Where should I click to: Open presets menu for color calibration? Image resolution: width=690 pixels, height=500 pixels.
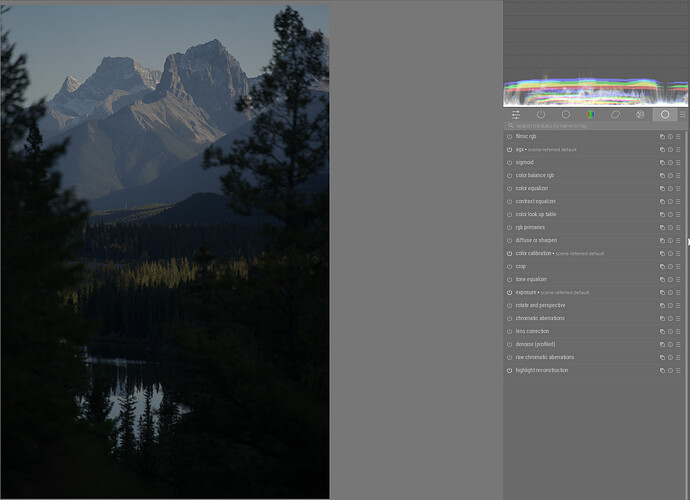[x=678, y=254]
